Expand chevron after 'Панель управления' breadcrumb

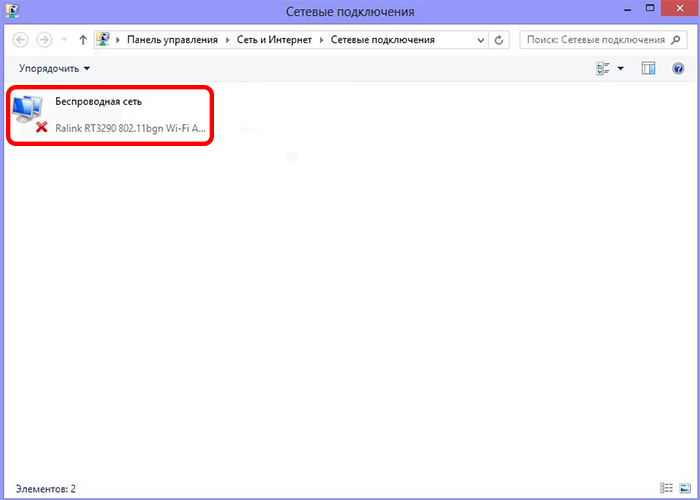point(227,40)
